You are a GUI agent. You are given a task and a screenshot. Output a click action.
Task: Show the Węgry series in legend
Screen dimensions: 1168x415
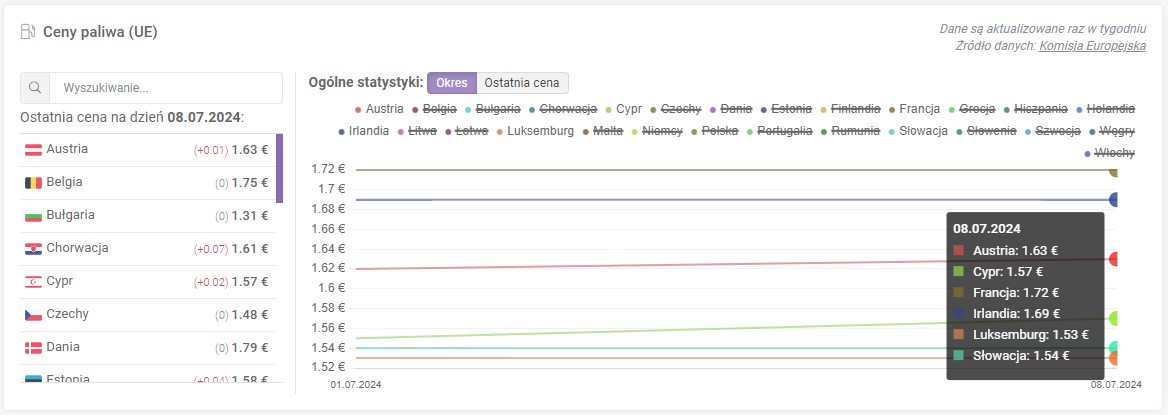click(x=1111, y=131)
